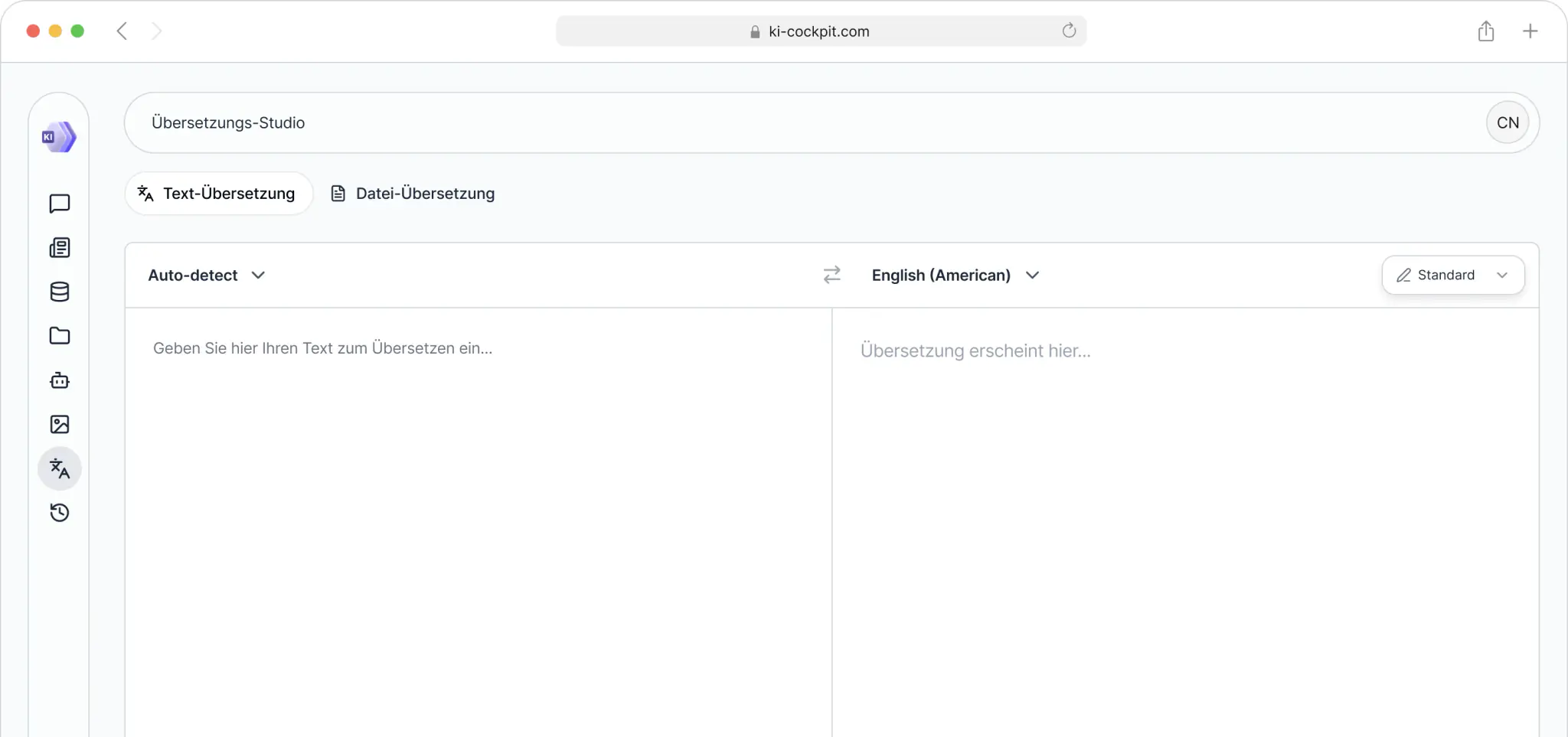1568x737 pixels.
Task: Switch to the Datei-Übersetzung tab
Action: pos(413,194)
